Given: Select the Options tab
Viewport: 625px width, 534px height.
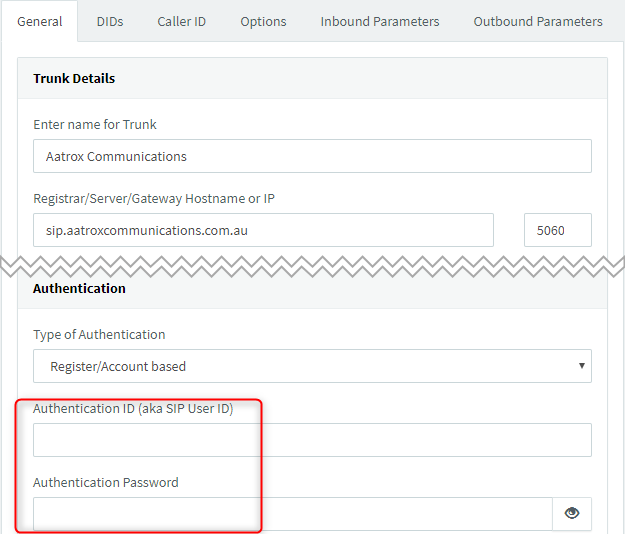Looking at the screenshot, I should pyautogui.click(x=263, y=21).
